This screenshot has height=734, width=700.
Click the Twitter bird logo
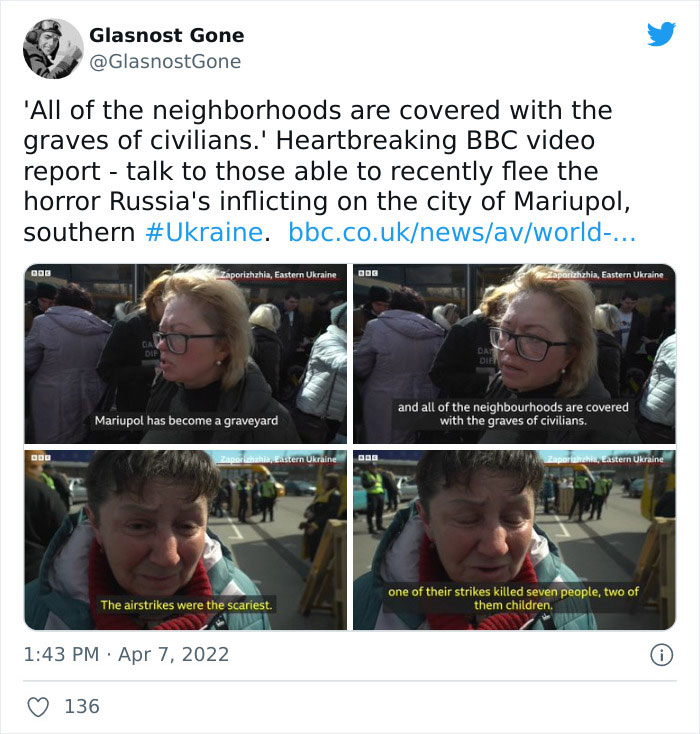click(661, 34)
